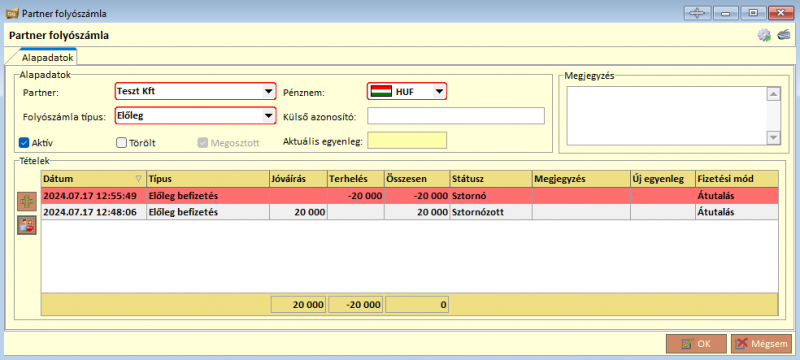The width and height of the screenshot is (800, 360).
Task: Click the app icon in title bar
Action: pos(13,13)
